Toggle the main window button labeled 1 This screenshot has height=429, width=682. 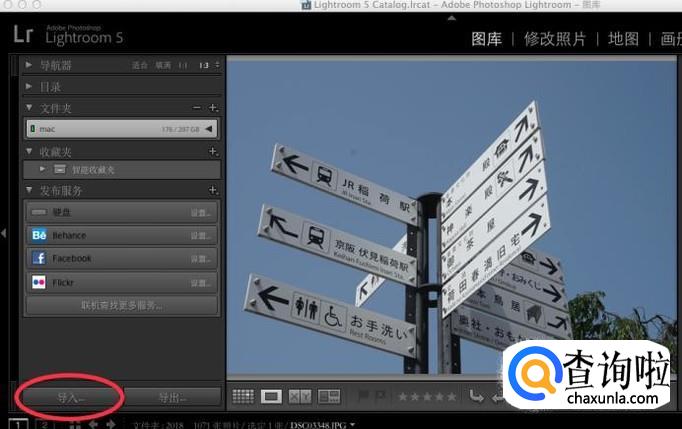click(x=19, y=424)
